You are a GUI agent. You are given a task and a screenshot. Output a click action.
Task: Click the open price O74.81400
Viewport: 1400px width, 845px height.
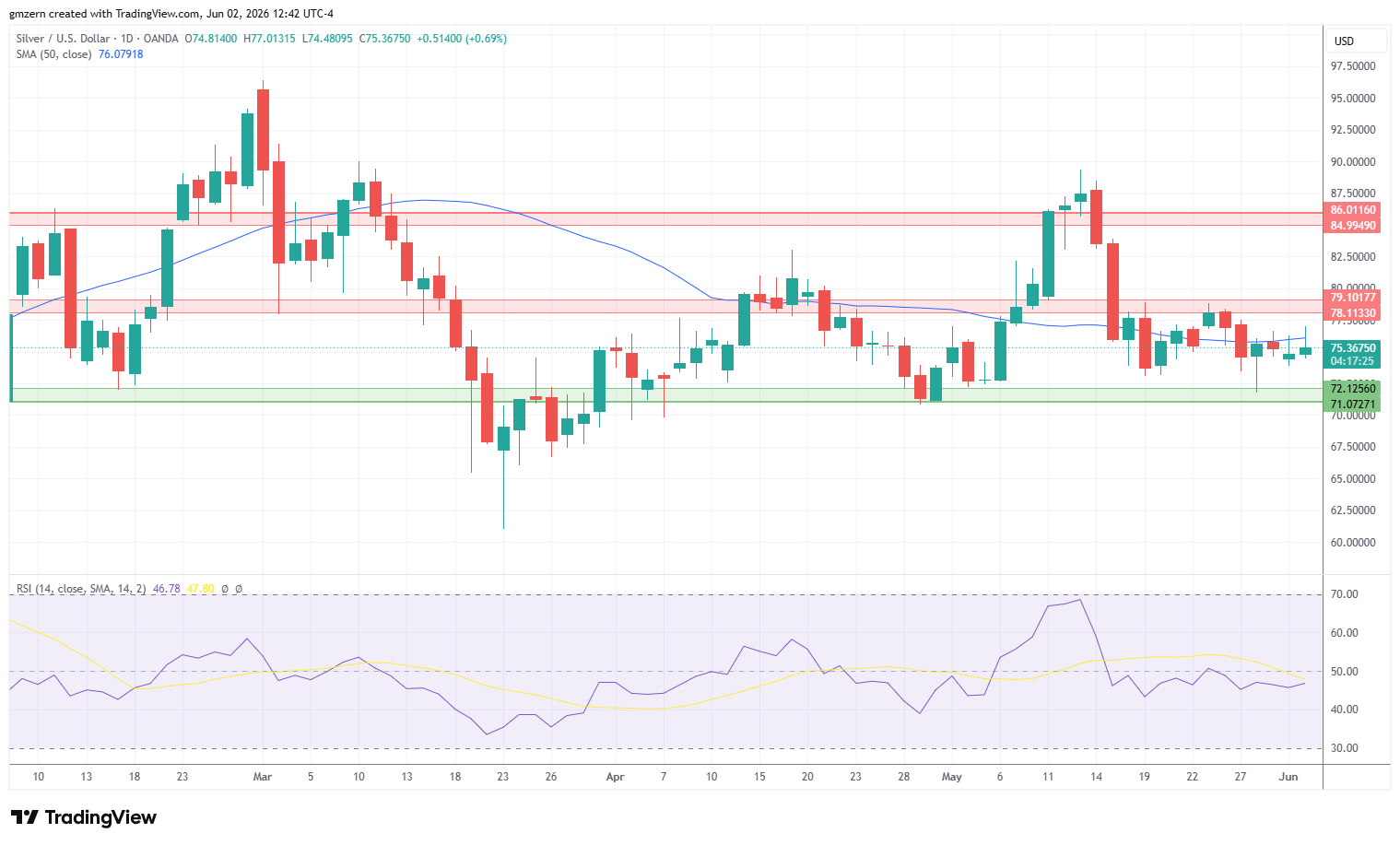[x=211, y=39]
